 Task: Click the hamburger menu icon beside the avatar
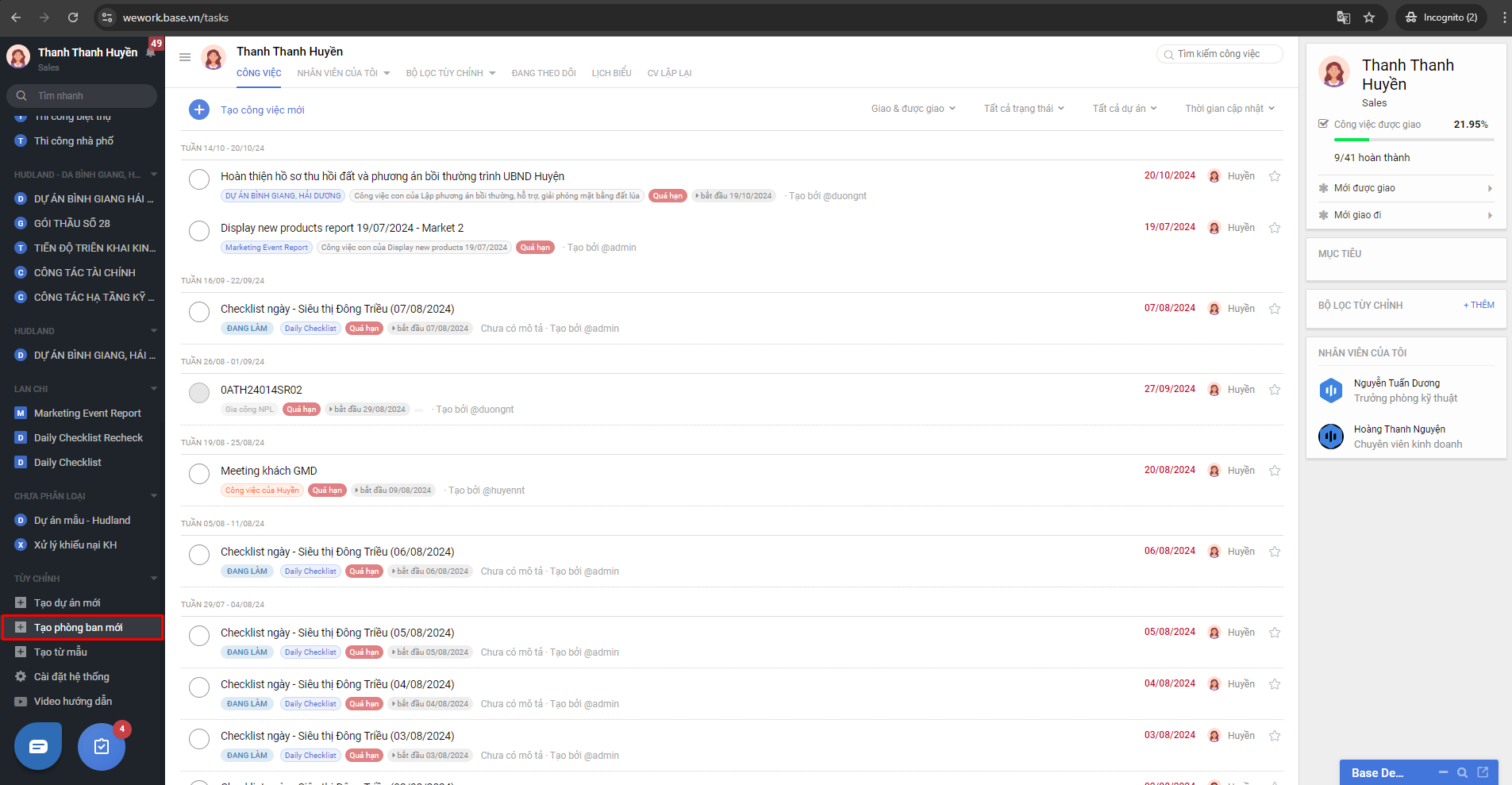[185, 57]
